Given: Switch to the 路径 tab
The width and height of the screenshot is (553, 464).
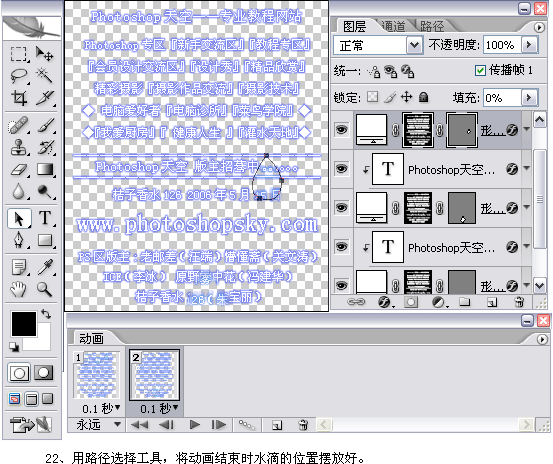Looking at the screenshot, I should (x=432, y=26).
